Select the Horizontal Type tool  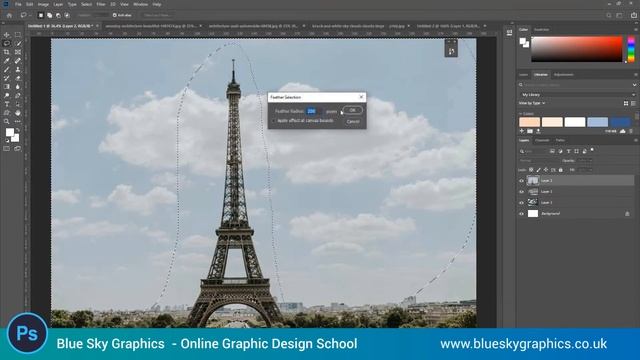click(7, 104)
